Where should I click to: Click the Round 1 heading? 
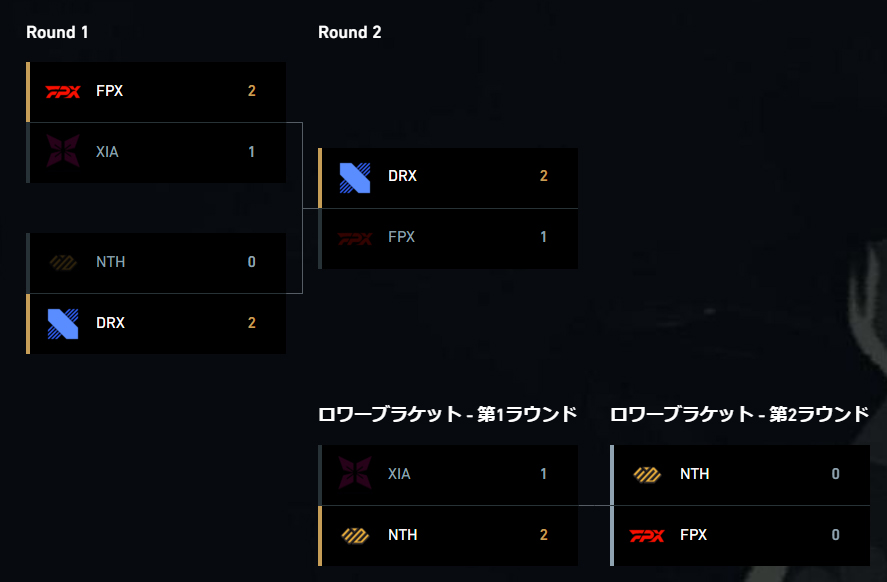pos(57,32)
